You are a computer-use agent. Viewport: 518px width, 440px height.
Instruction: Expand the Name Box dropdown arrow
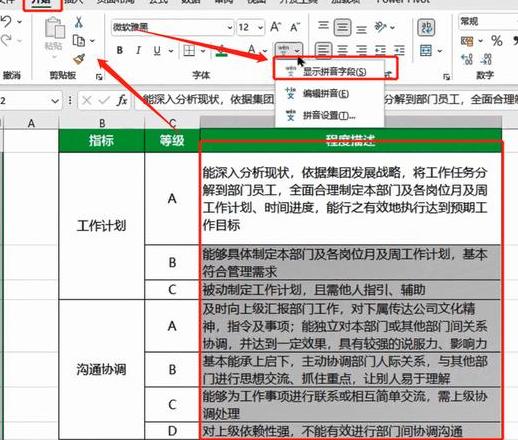pyautogui.click(x=55, y=100)
